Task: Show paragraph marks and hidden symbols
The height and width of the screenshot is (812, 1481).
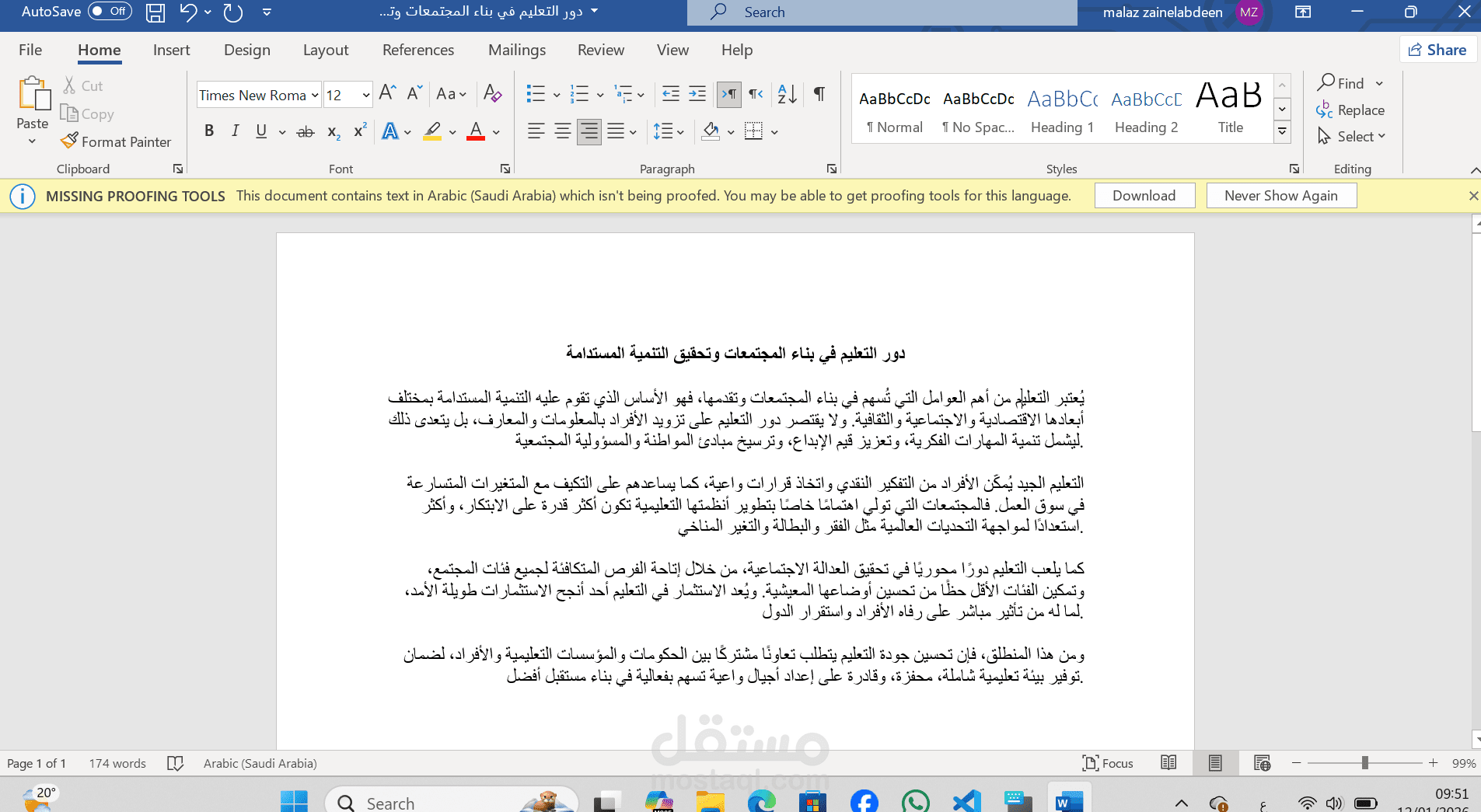Action: (x=819, y=94)
